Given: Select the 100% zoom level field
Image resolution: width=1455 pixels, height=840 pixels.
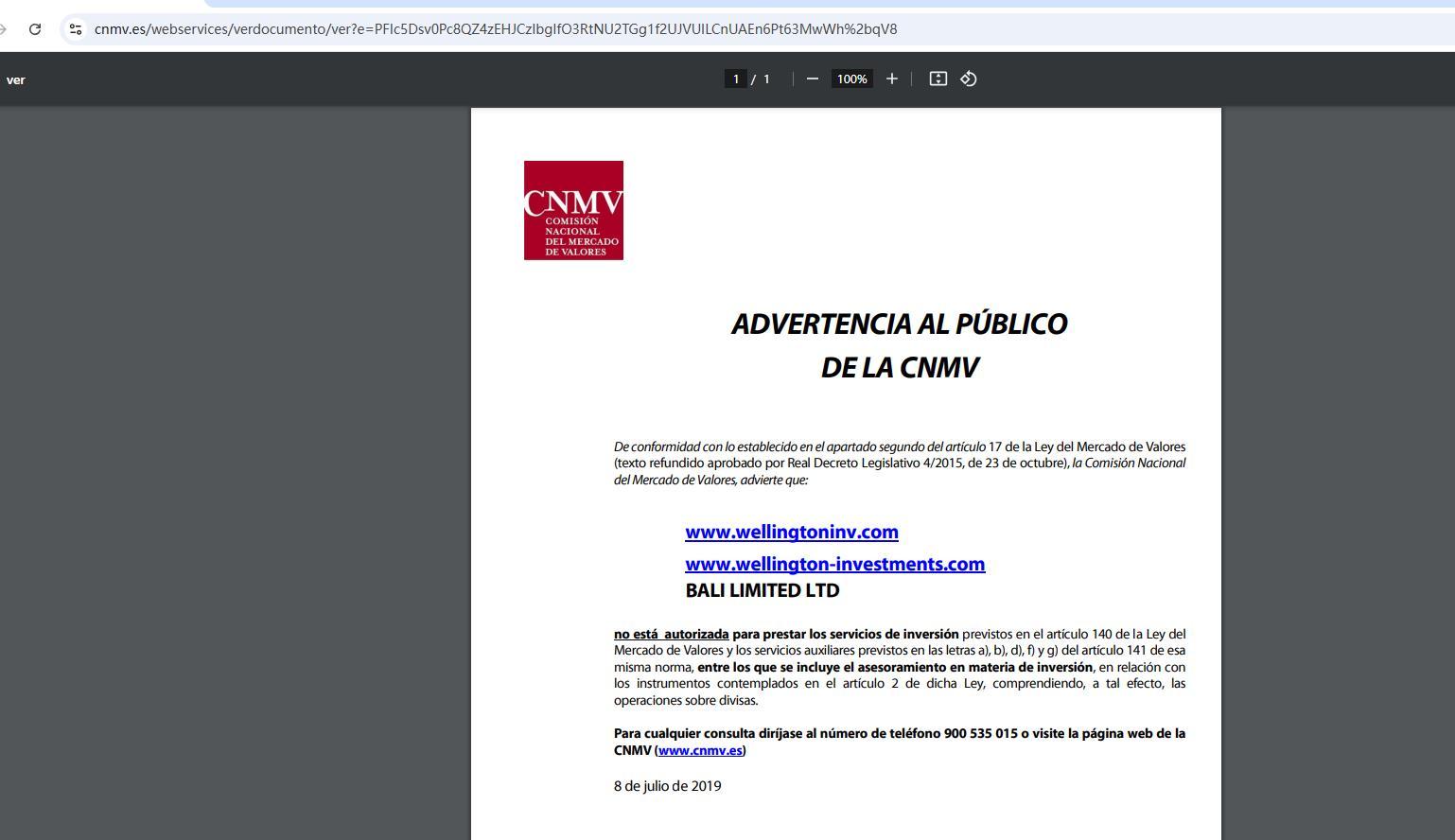Looking at the screenshot, I should (851, 79).
